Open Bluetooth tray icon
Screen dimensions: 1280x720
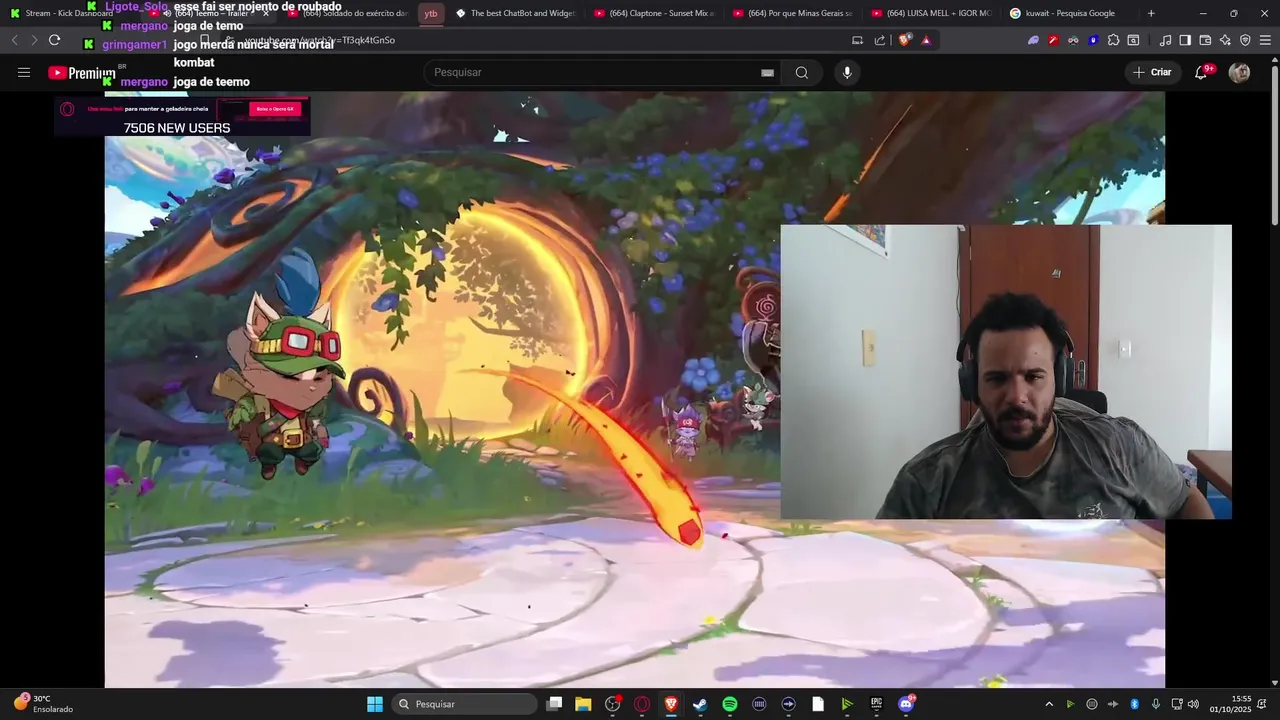pyautogui.click(x=1135, y=704)
